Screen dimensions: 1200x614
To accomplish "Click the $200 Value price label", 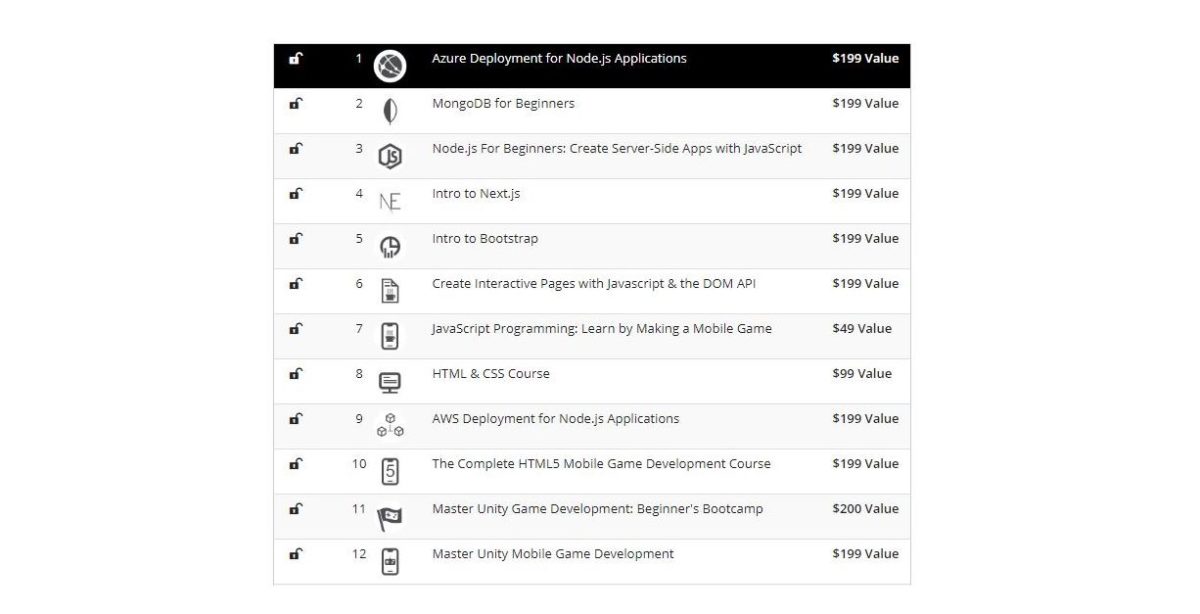I will click(865, 508).
